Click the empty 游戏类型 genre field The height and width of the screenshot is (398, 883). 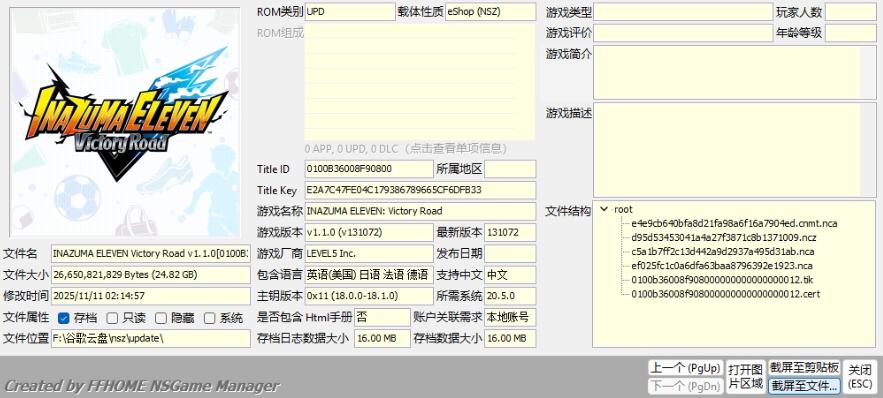[683, 12]
